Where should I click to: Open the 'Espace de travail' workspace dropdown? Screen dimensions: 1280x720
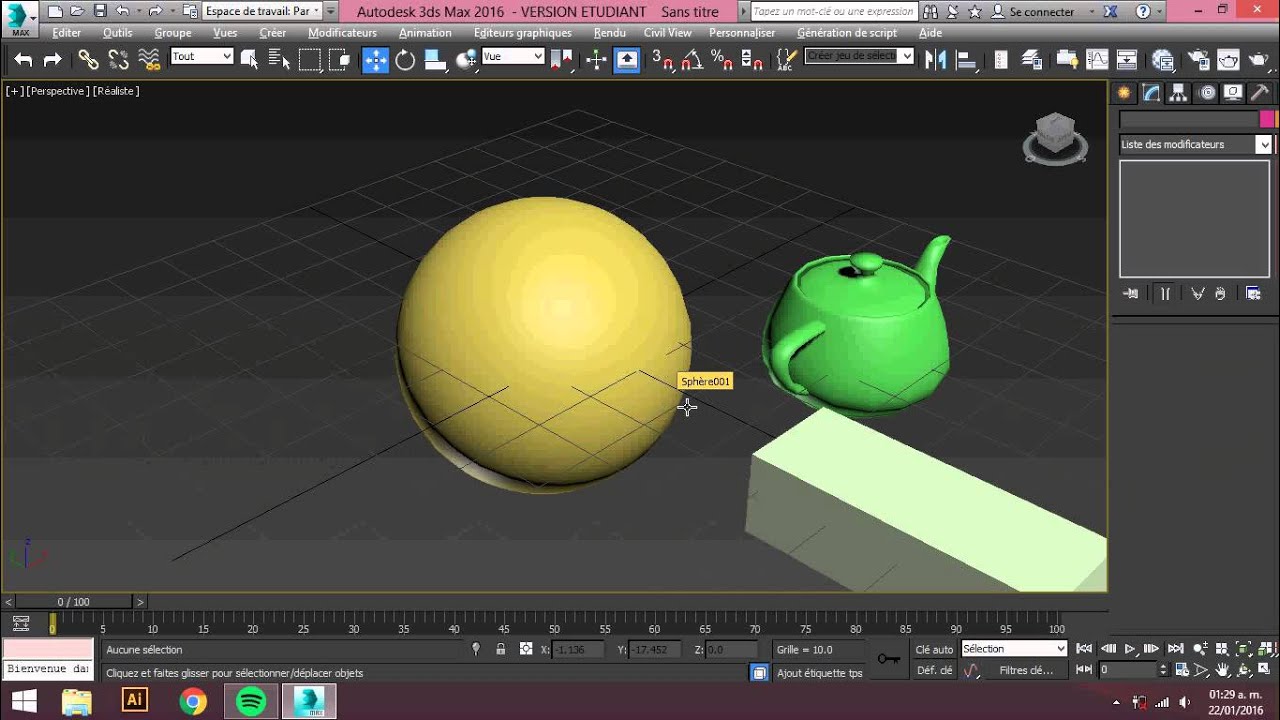tap(262, 11)
